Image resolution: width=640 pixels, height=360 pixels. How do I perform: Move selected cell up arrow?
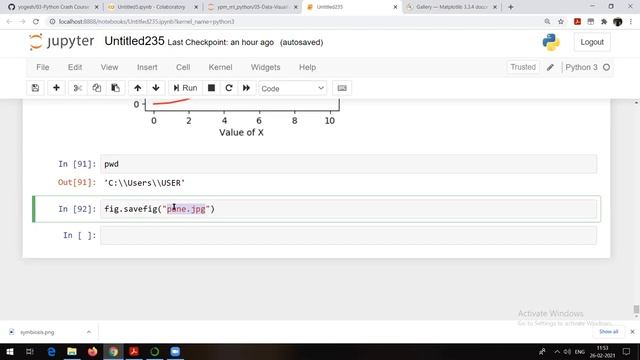pos(138,88)
